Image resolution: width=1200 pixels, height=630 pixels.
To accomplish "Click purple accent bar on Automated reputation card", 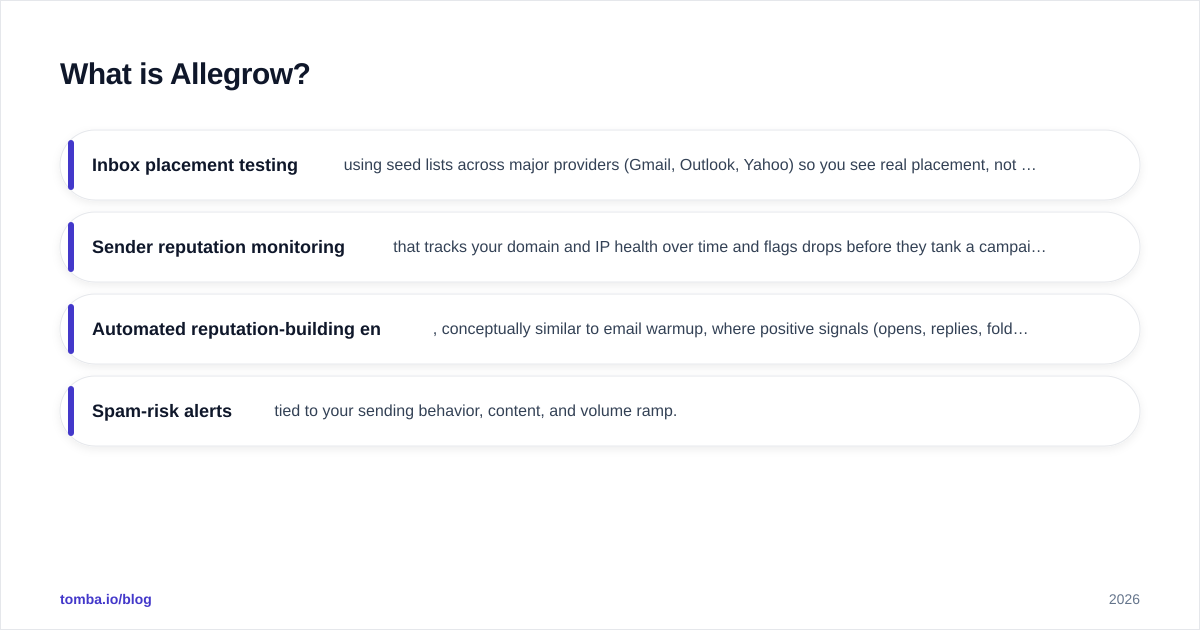I will pyautogui.click(x=71, y=329).
